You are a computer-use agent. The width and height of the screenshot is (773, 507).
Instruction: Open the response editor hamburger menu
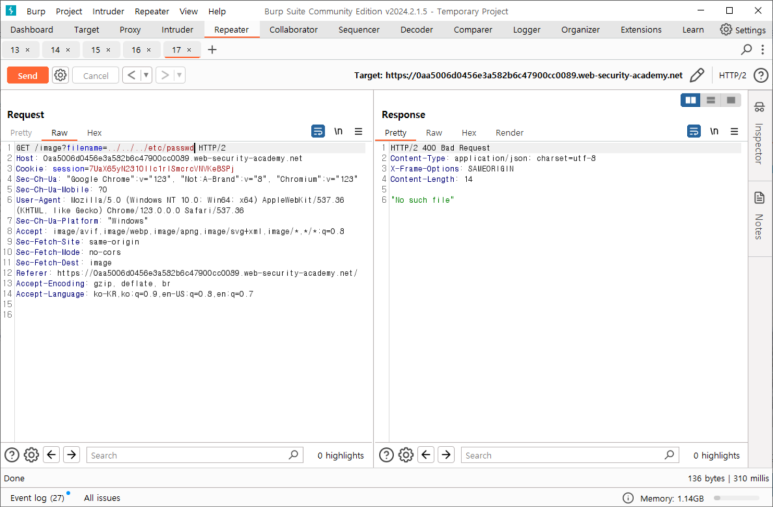click(x=734, y=131)
